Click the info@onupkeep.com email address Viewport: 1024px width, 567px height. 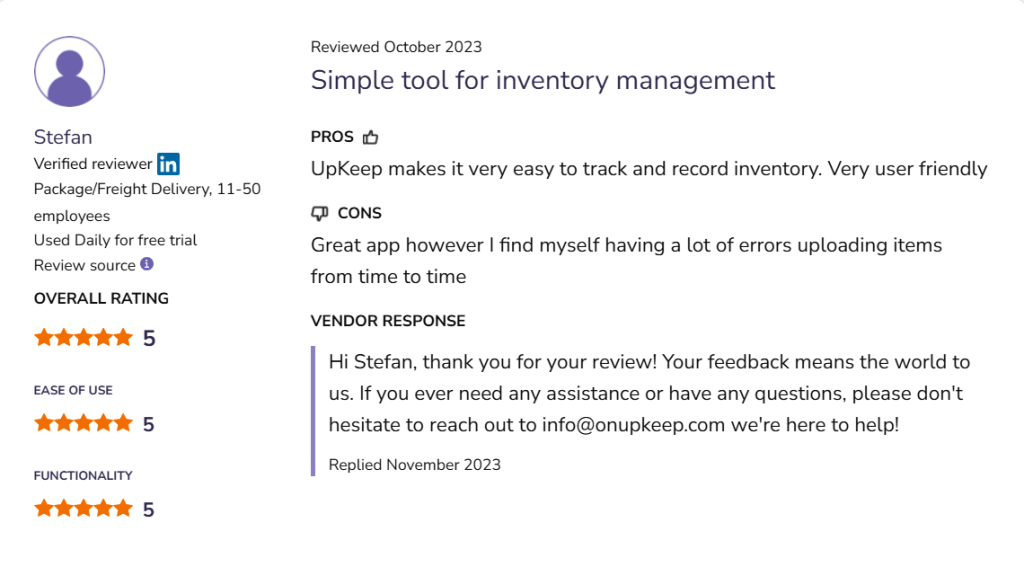point(634,424)
